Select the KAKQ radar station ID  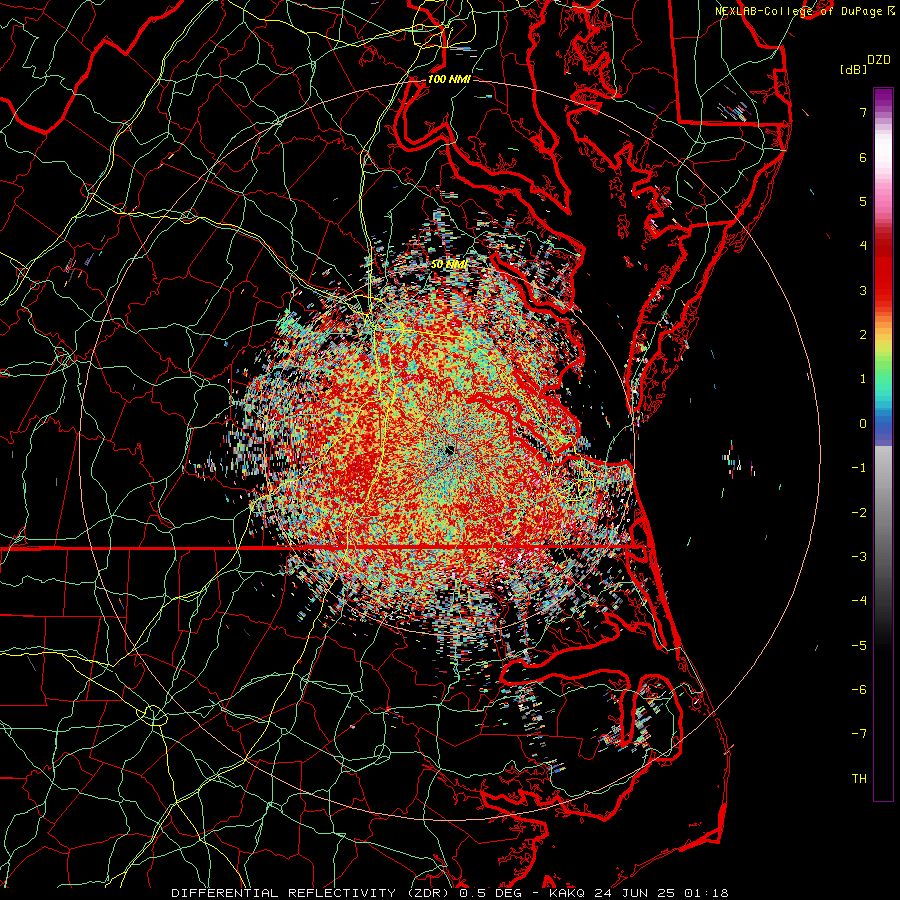coord(567,893)
